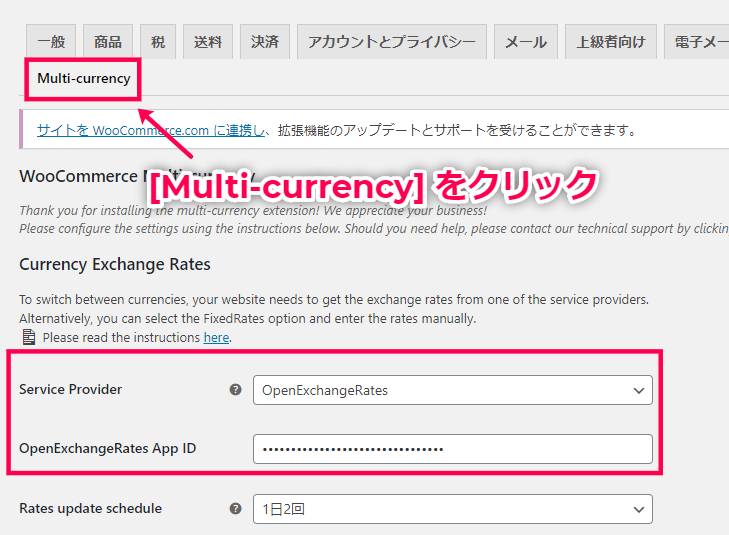Click the 'Service Provider' label
This screenshot has width=729, height=535.
tap(71, 390)
